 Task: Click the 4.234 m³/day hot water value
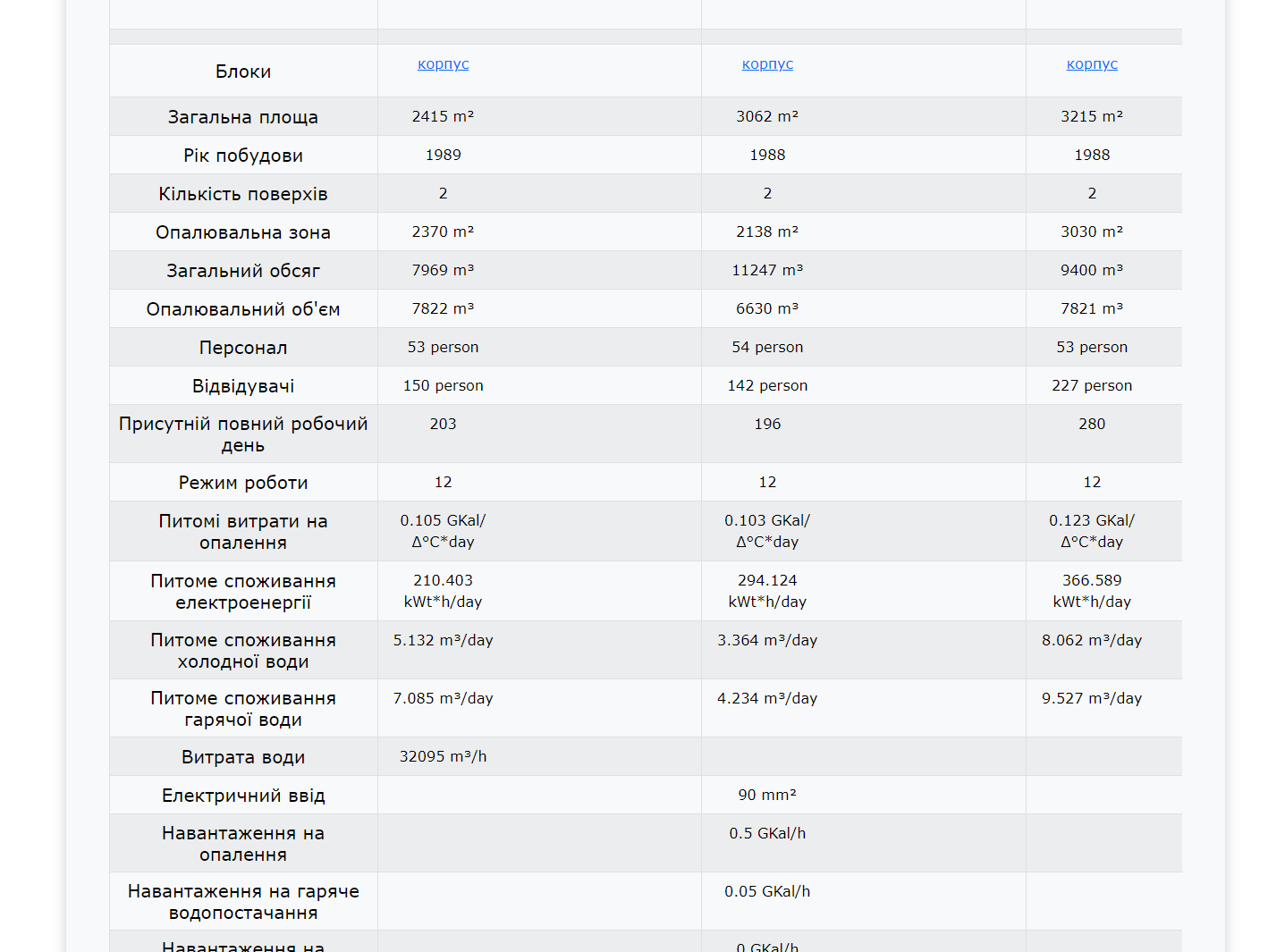[x=767, y=698]
